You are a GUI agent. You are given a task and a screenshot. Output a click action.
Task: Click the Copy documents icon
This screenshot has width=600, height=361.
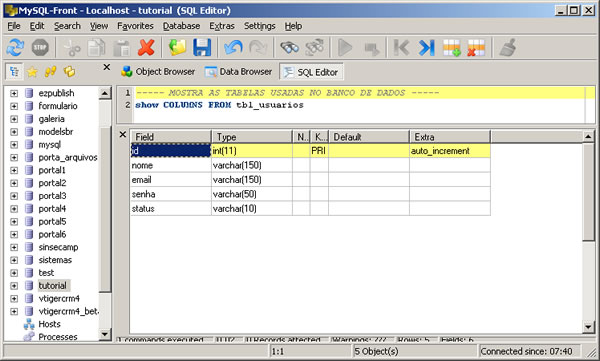click(96, 48)
